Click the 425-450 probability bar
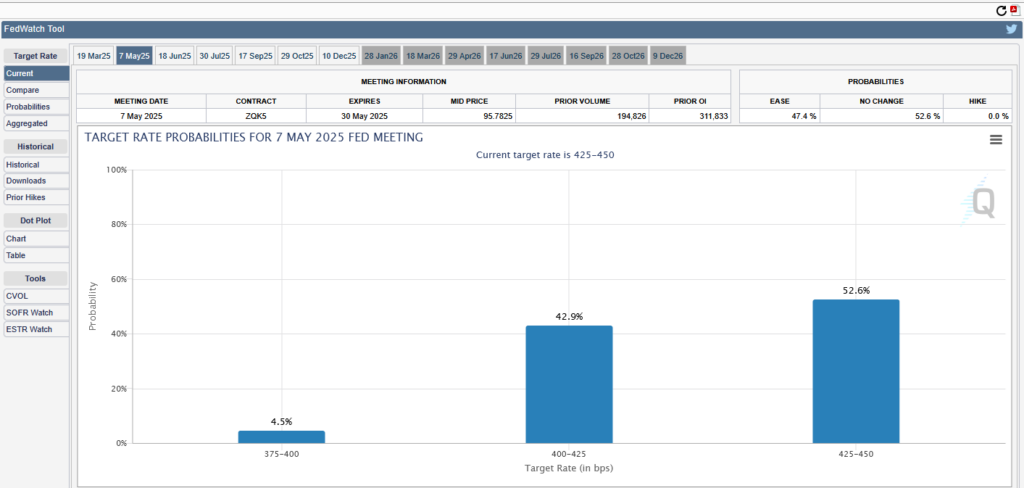The width and height of the screenshot is (1024, 488). pos(855,371)
